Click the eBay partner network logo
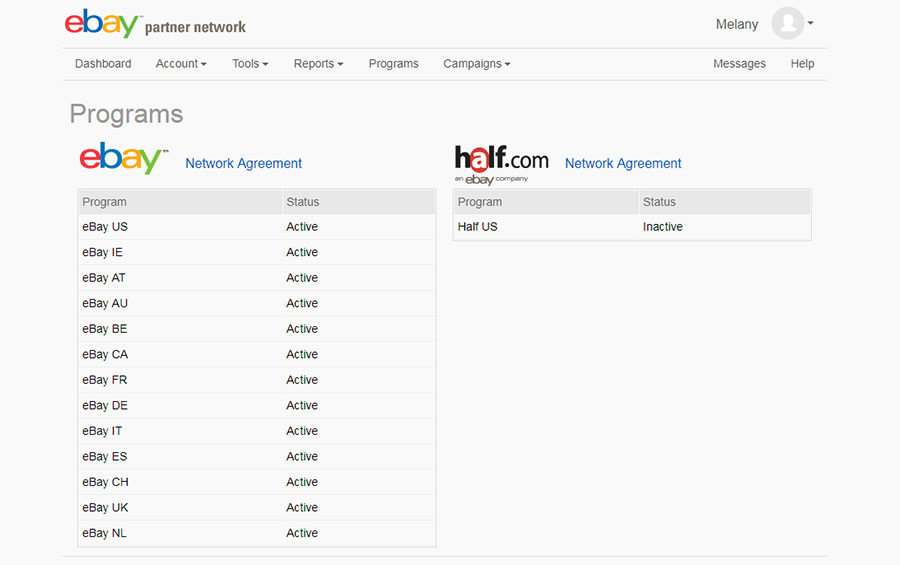The width and height of the screenshot is (900, 565). [155, 24]
